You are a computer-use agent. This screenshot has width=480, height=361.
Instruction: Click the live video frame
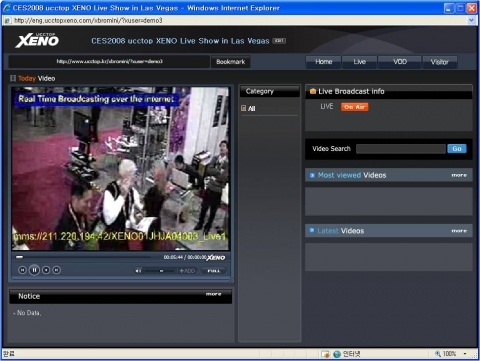tap(120, 169)
